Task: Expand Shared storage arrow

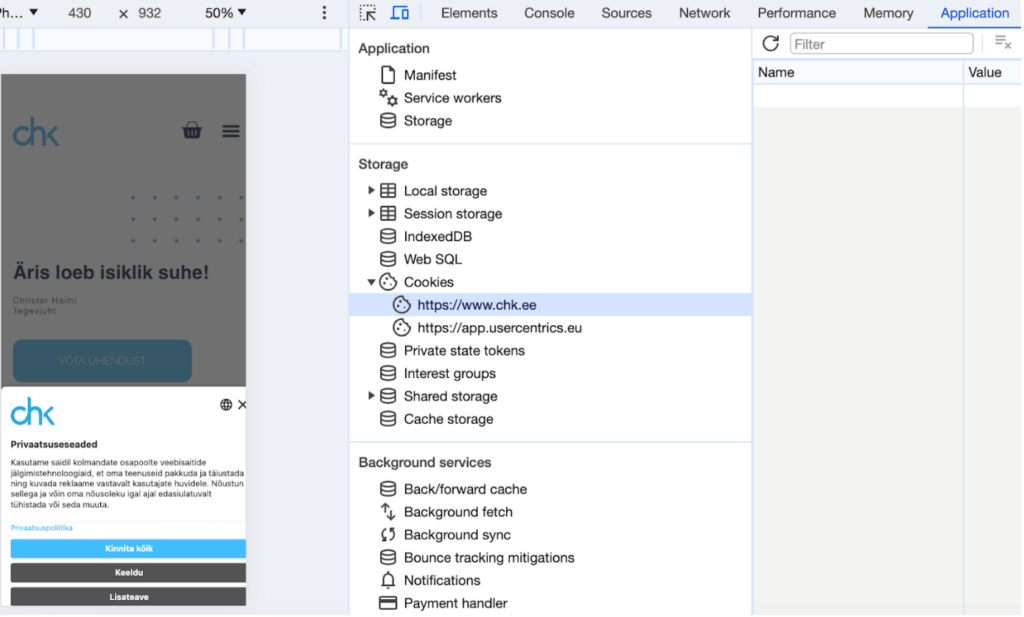Action: click(x=371, y=396)
